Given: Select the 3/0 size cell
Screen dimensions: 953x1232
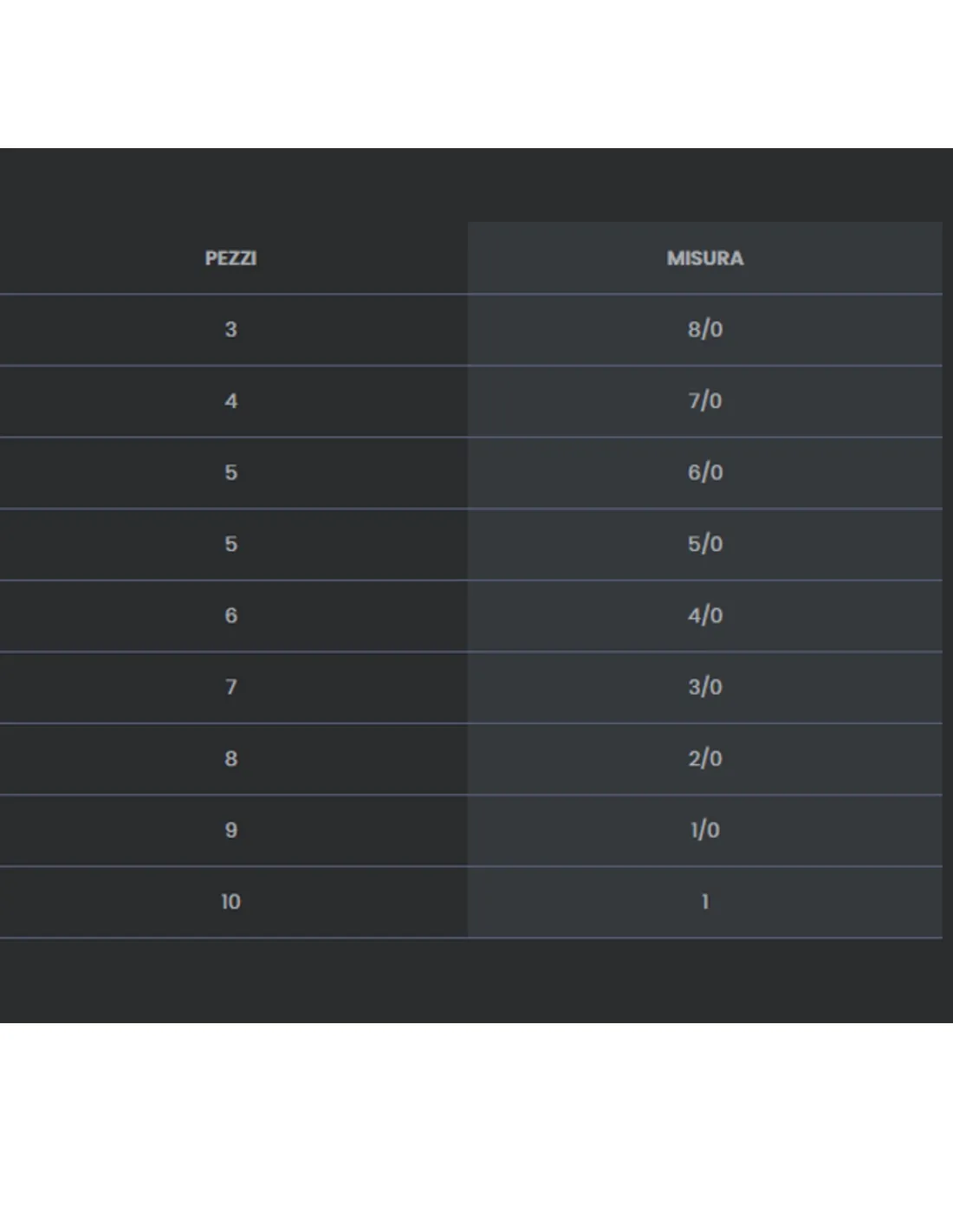Looking at the screenshot, I should coord(705,687).
